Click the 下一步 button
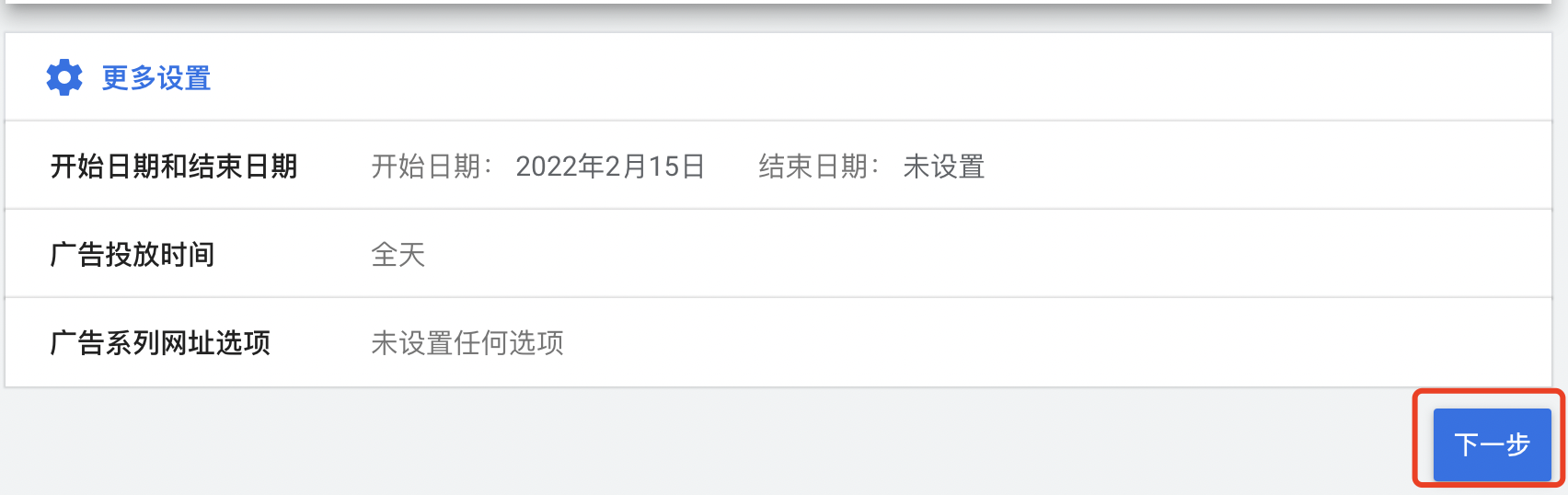Image resolution: width=1568 pixels, height=495 pixels. click(x=1492, y=444)
